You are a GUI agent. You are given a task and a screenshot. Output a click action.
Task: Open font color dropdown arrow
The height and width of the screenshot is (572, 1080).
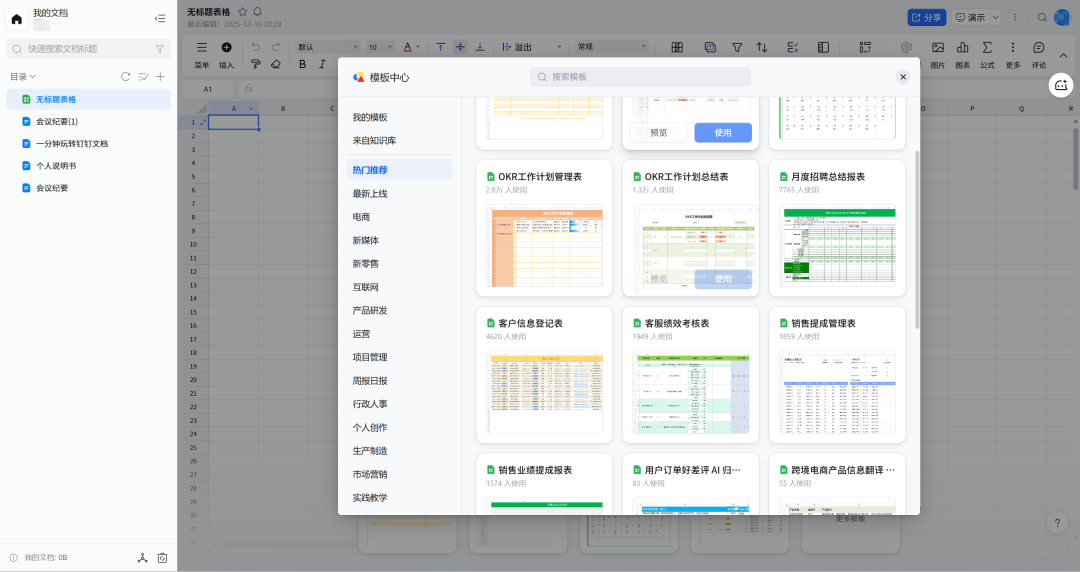tap(418, 47)
